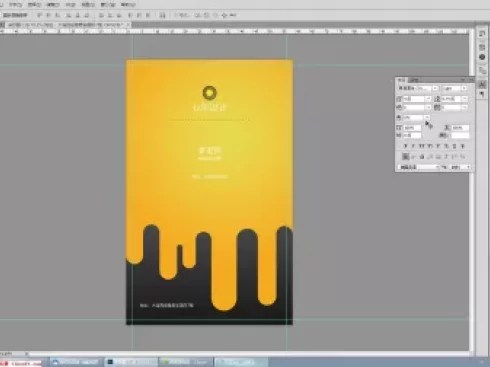Click the superscript icon in Character panel
490x367 pixels.
coord(438,146)
